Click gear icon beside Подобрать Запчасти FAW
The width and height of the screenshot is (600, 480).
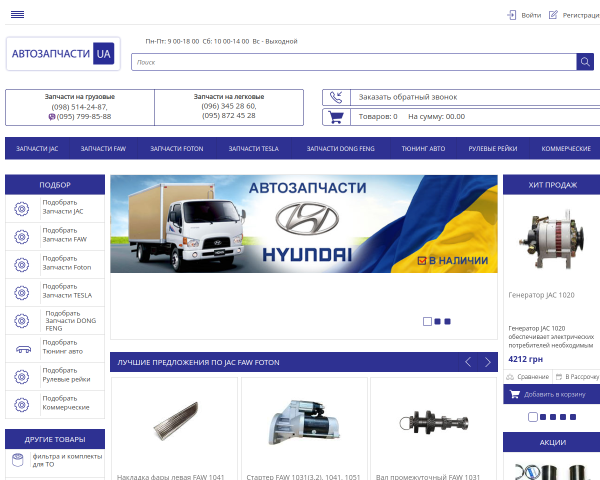click(22, 237)
